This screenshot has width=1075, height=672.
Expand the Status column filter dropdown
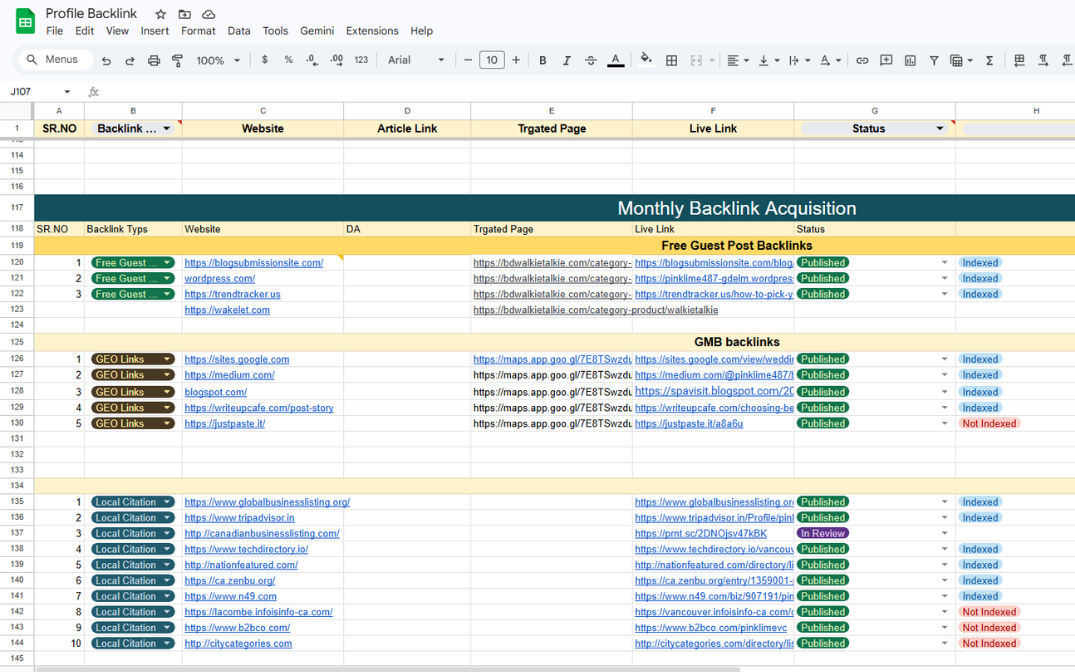tap(939, 129)
